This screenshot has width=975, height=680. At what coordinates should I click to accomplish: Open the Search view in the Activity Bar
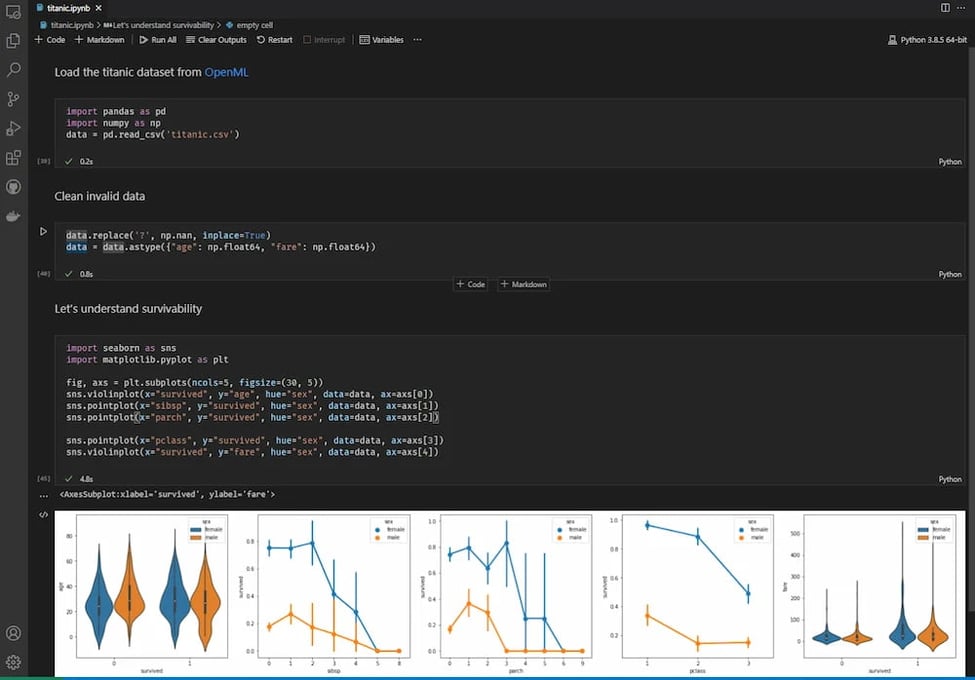[x=12, y=70]
